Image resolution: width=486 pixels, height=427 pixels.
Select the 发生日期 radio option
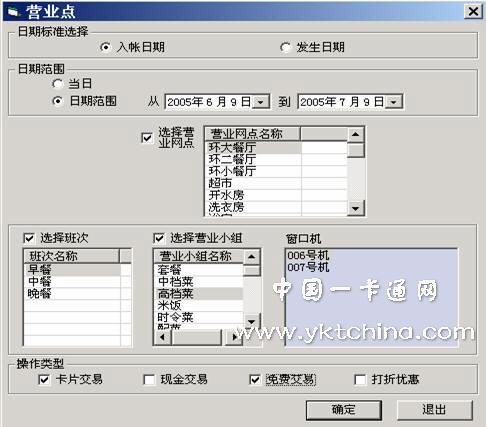285,47
